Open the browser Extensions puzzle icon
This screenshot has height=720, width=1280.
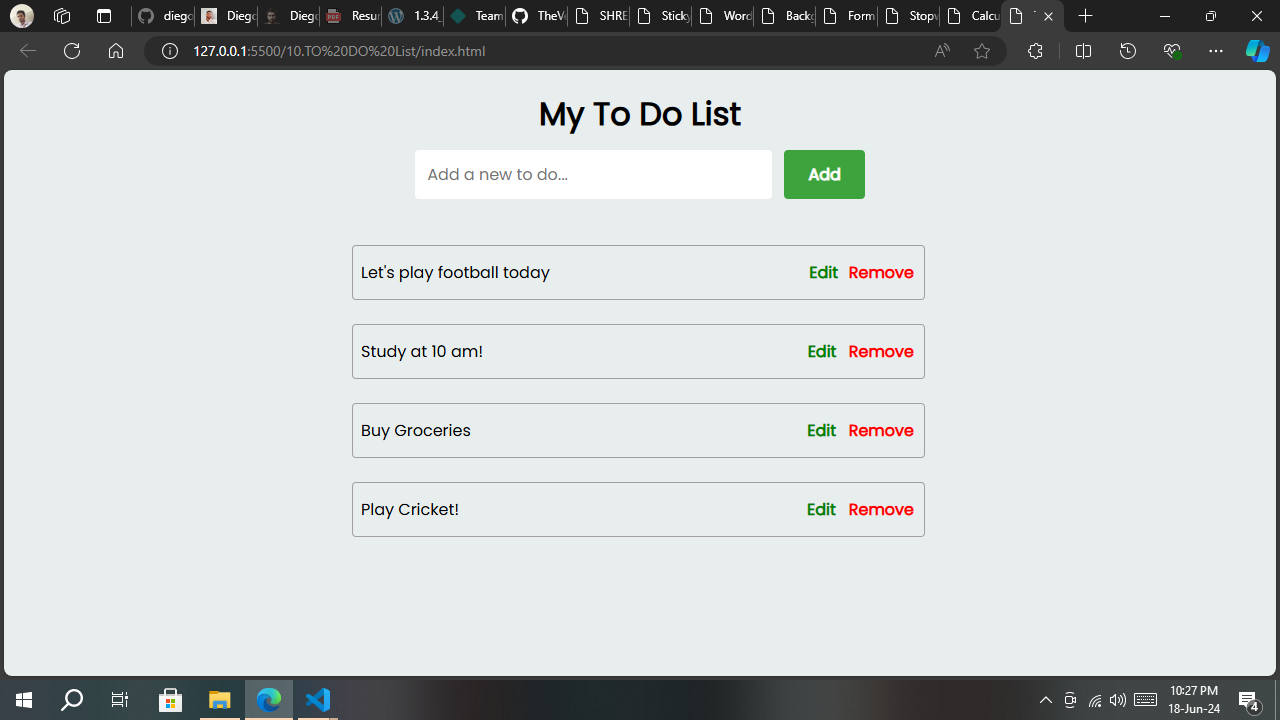click(x=1035, y=51)
